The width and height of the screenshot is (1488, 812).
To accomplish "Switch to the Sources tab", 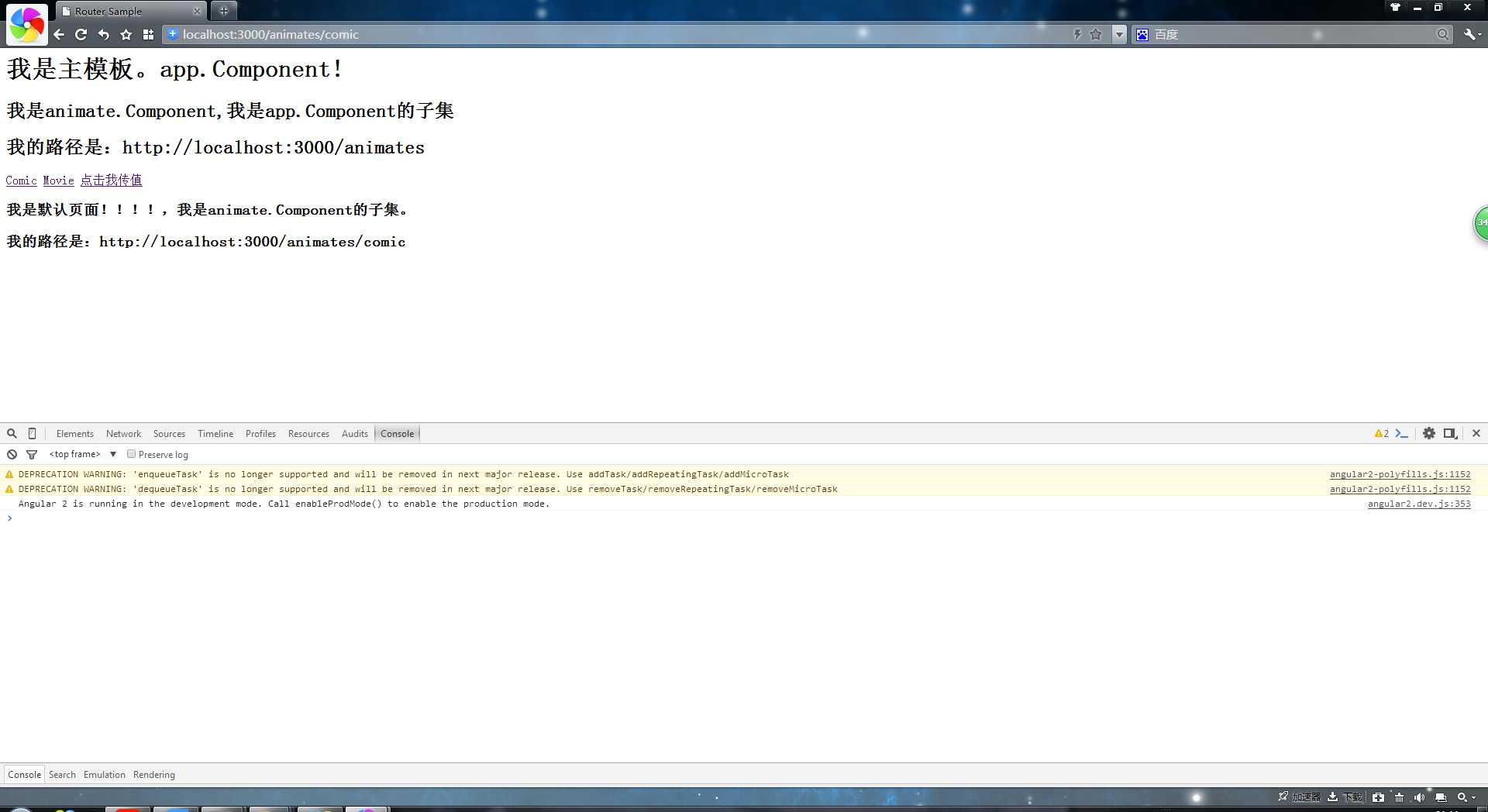I will 169,434.
